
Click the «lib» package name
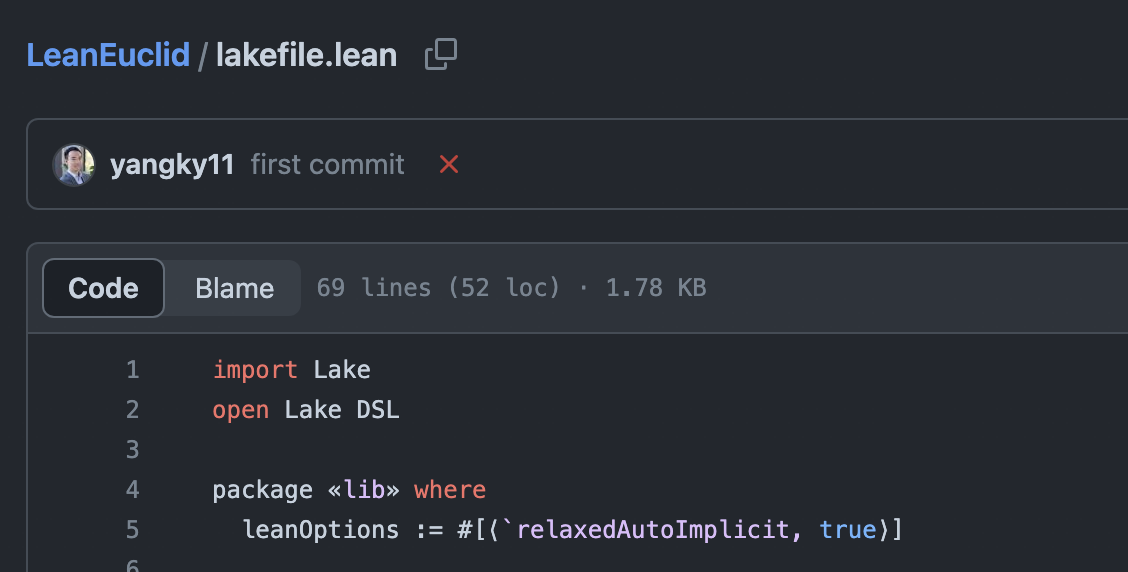coord(363,490)
